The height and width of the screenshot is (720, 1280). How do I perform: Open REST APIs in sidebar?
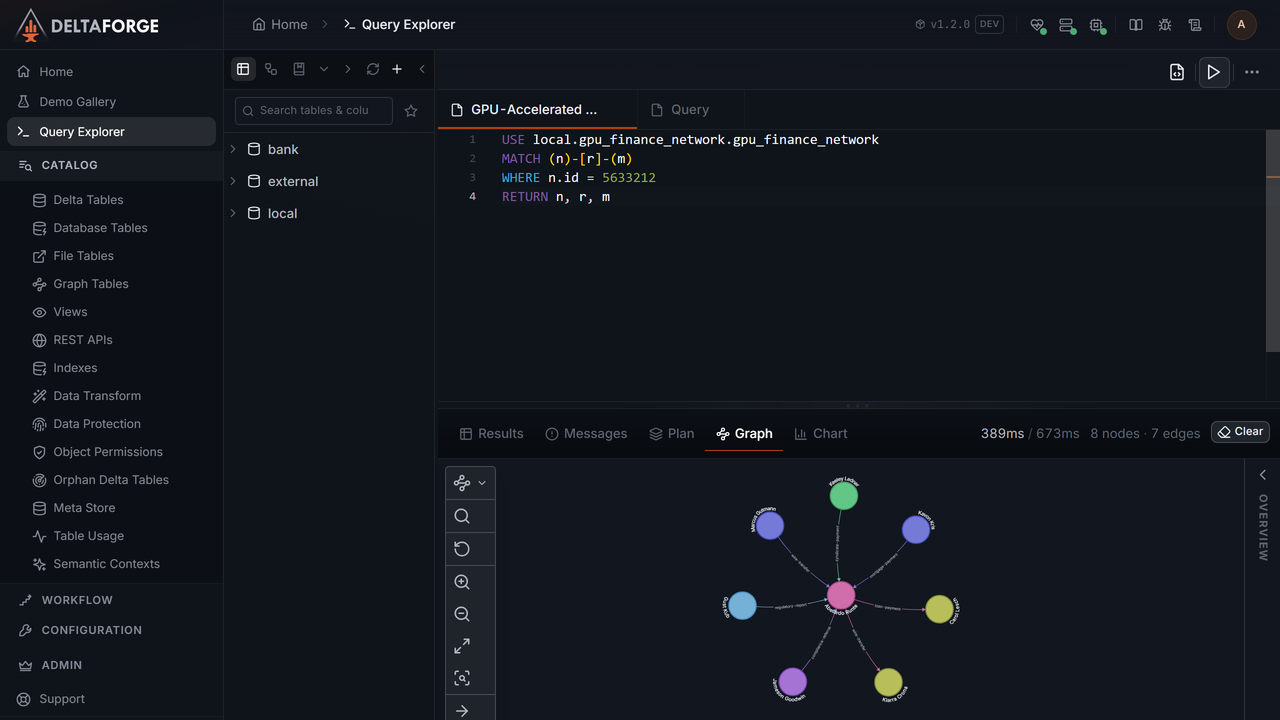[83, 340]
